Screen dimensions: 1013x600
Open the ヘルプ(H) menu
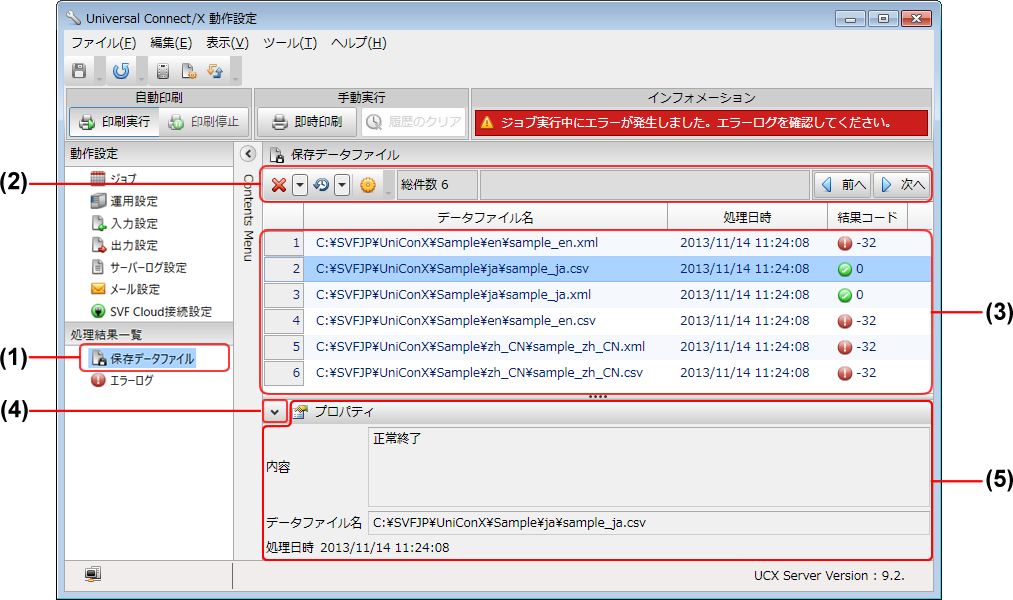359,43
